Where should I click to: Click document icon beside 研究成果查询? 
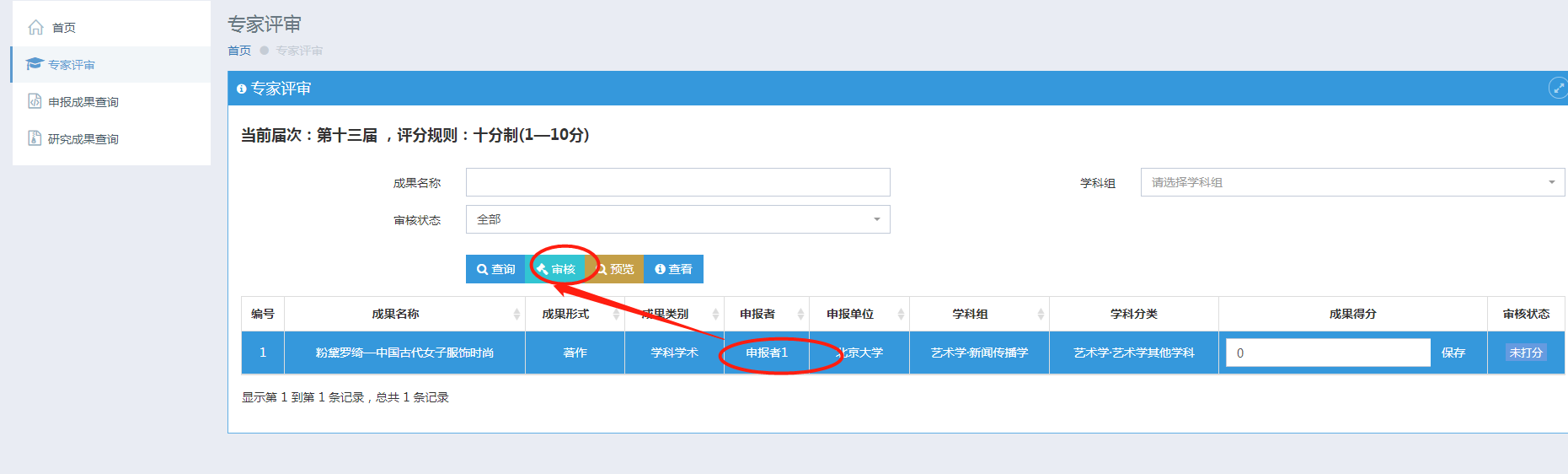click(x=35, y=138)
